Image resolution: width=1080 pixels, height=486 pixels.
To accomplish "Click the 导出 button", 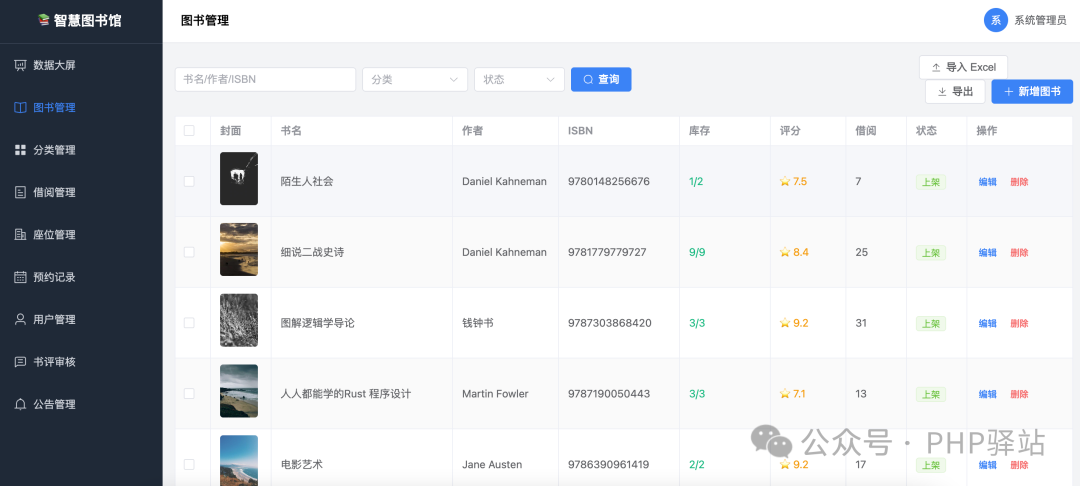I will [x=955, y=92].
